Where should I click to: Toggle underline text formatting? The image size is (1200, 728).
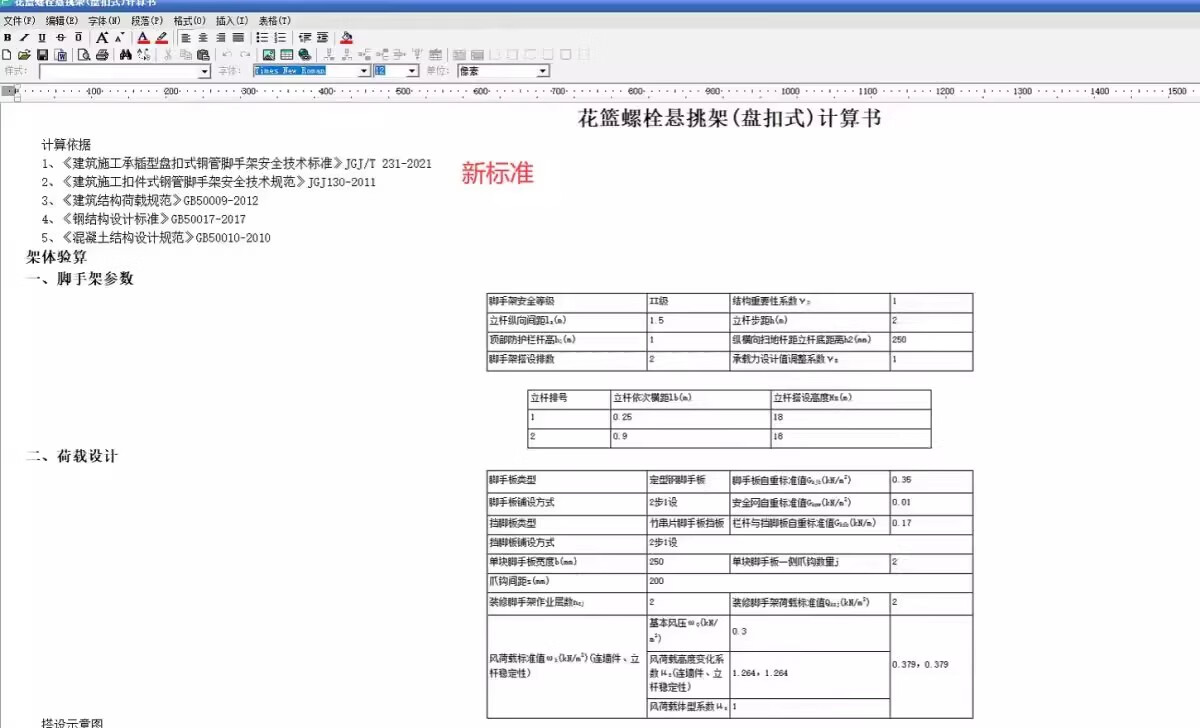42,38
